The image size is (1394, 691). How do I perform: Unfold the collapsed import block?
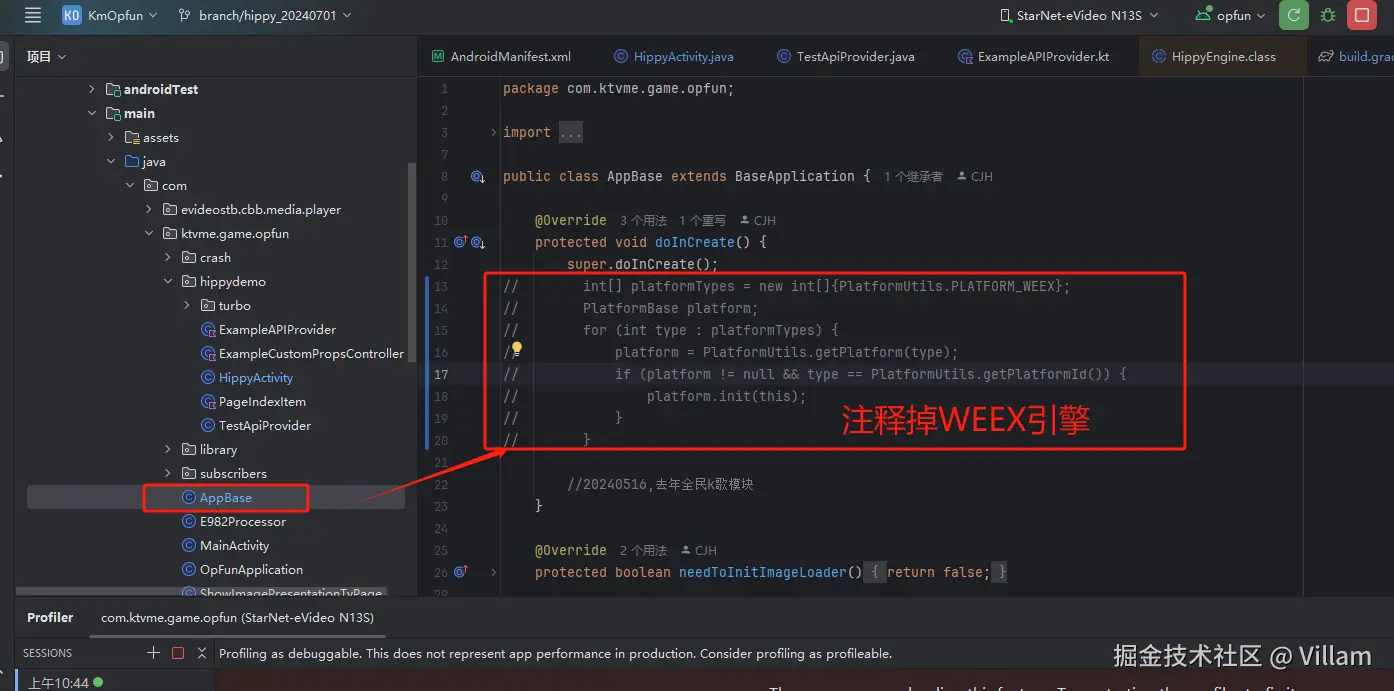click(494, 132)
